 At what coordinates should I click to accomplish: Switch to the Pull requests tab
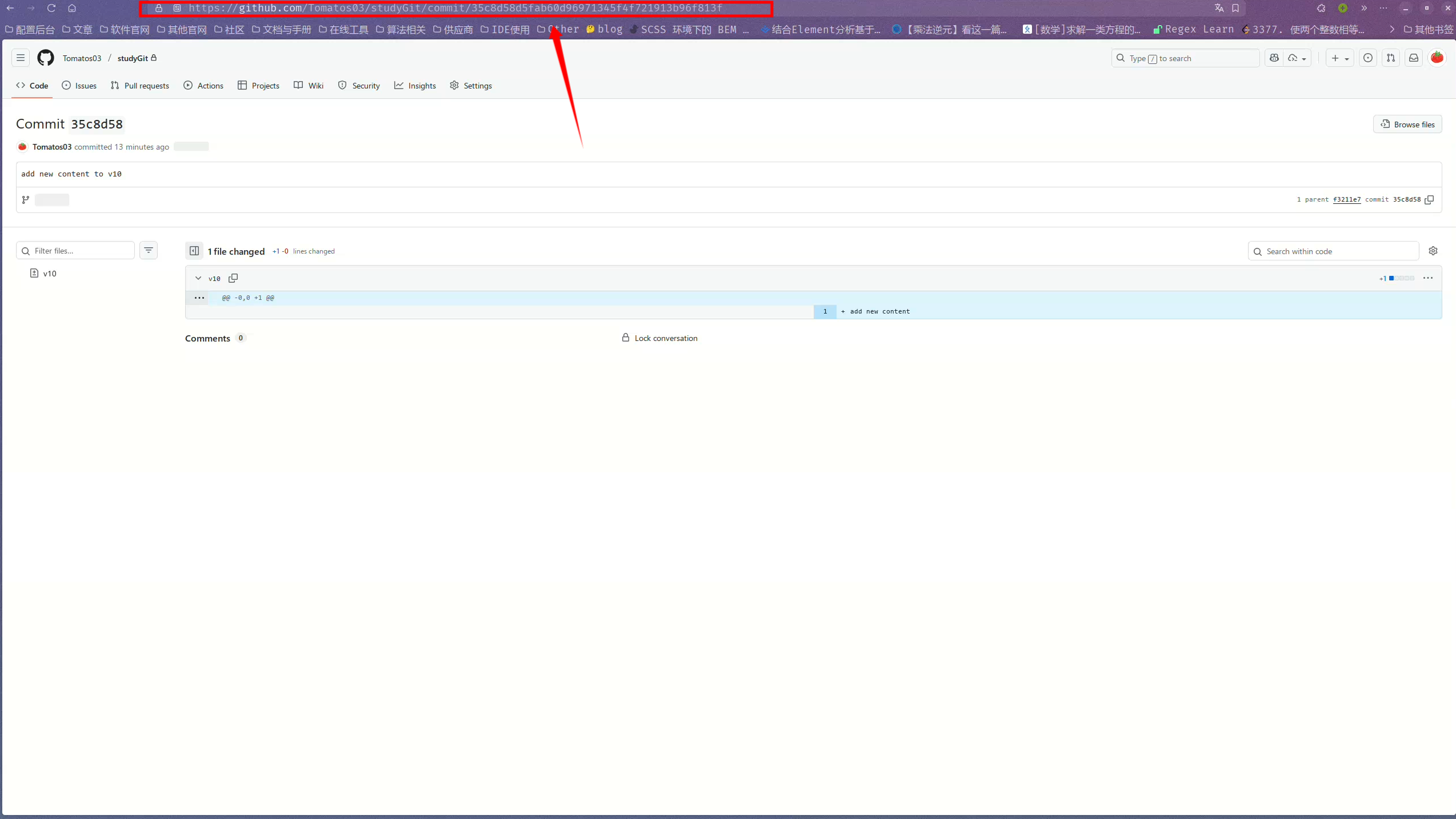(140, 86)
